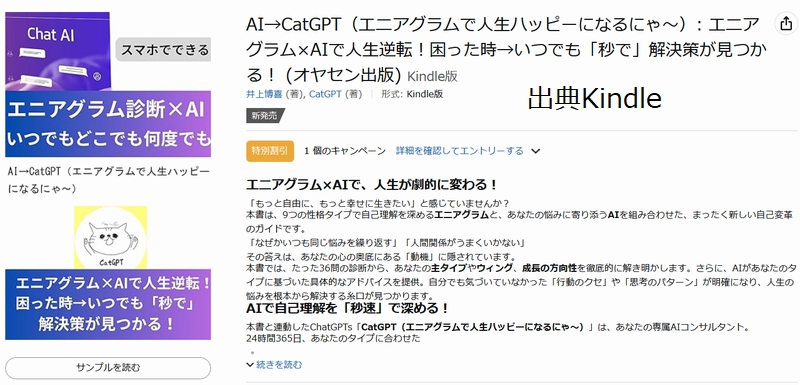
Task: Open the author link 井上博喜
Action: (265, 94)
